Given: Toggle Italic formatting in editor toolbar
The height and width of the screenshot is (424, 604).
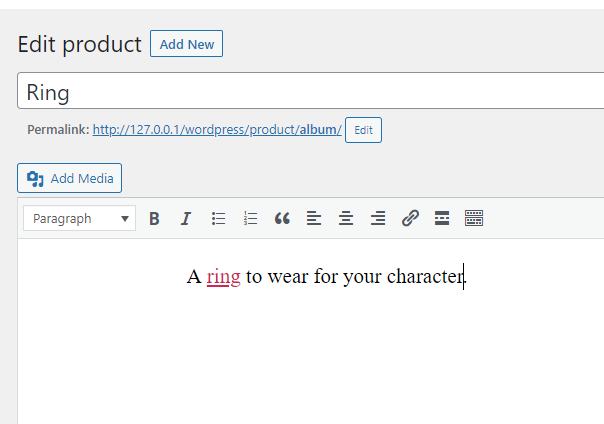Looking at the screenshot, I should pyautogui.click(x=186, y=218).
